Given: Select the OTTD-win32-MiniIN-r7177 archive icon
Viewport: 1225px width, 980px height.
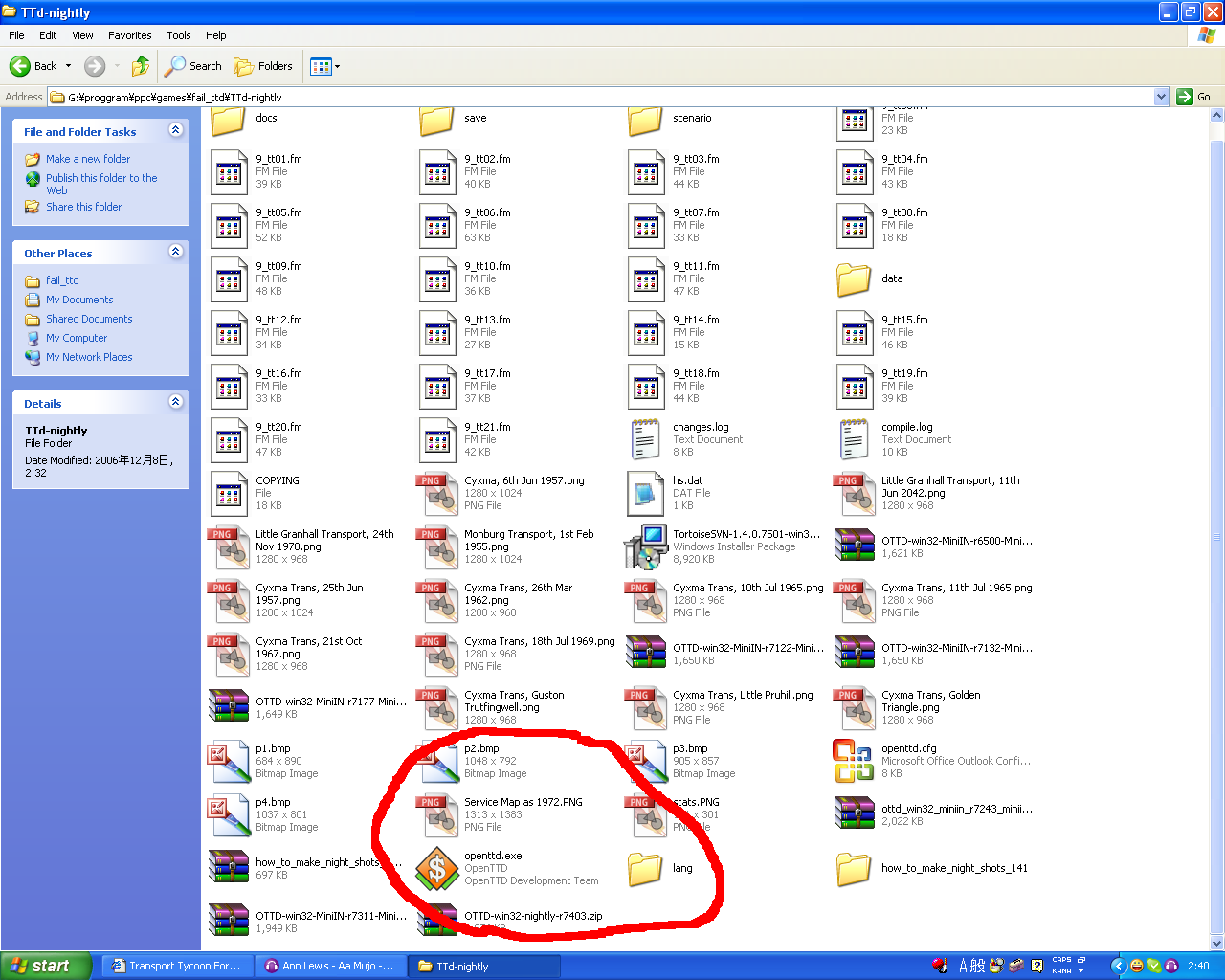Looking at the screenshot, I should tap(229, 706).
